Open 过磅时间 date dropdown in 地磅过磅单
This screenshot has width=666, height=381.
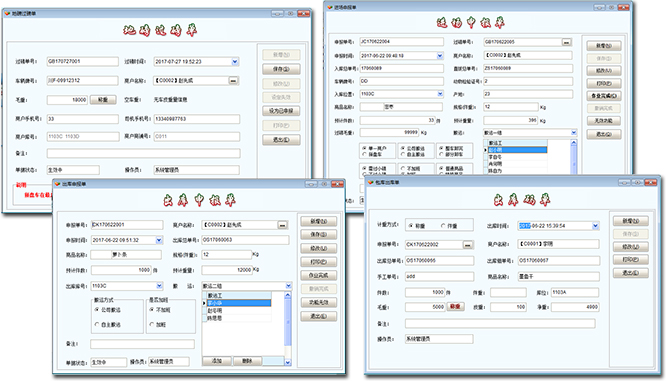pyautogui.click(x=235, y=62)
